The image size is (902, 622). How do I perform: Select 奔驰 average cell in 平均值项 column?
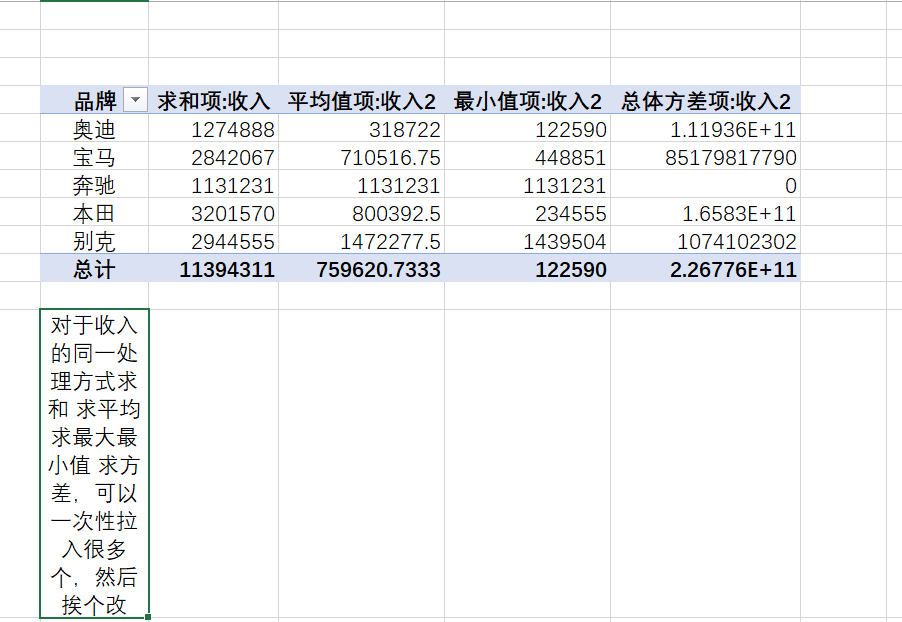coord(361,185)
